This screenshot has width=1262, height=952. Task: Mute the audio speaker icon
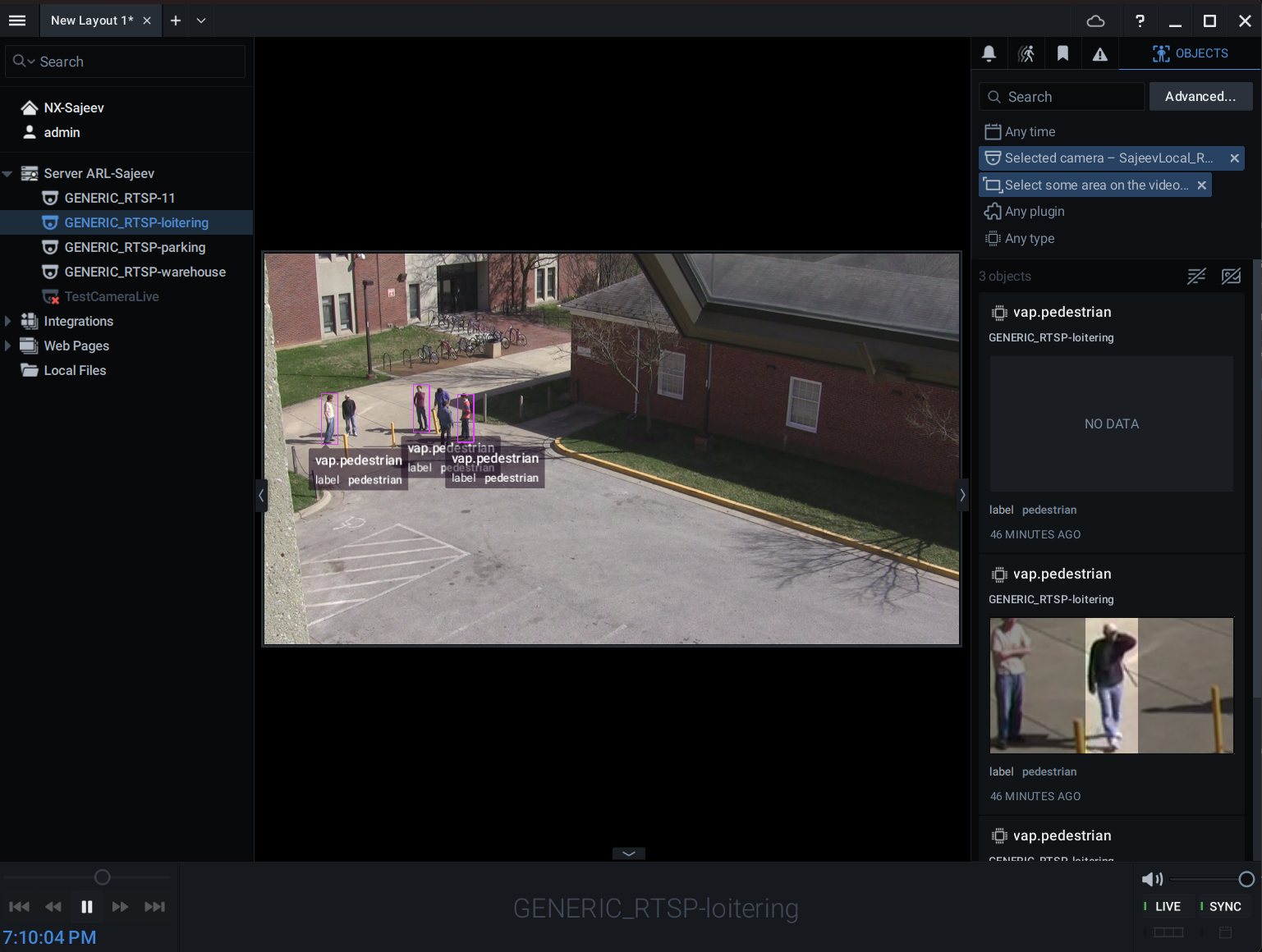[x=1152, y=879]
